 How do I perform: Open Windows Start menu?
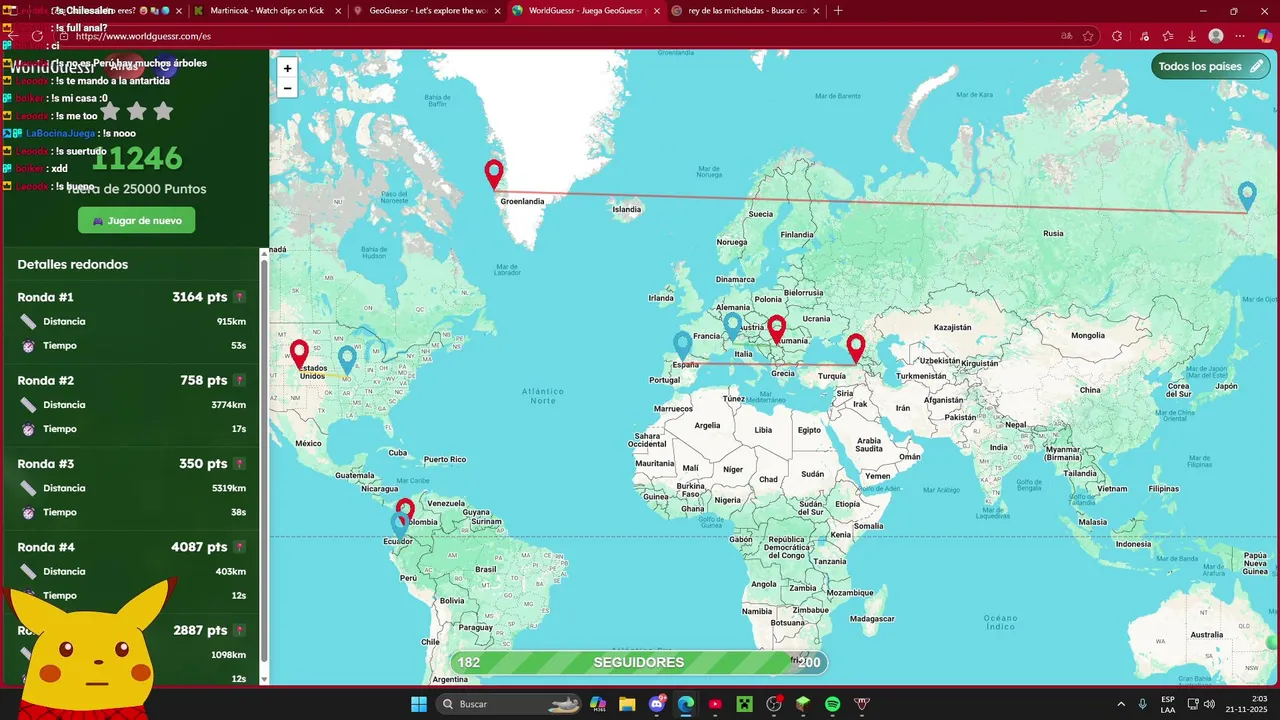(x=419, y=704)
